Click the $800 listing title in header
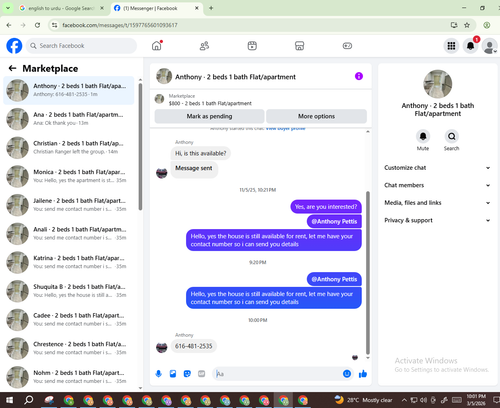The height and width of the screenshot is (408, 500). click(210, 103)
